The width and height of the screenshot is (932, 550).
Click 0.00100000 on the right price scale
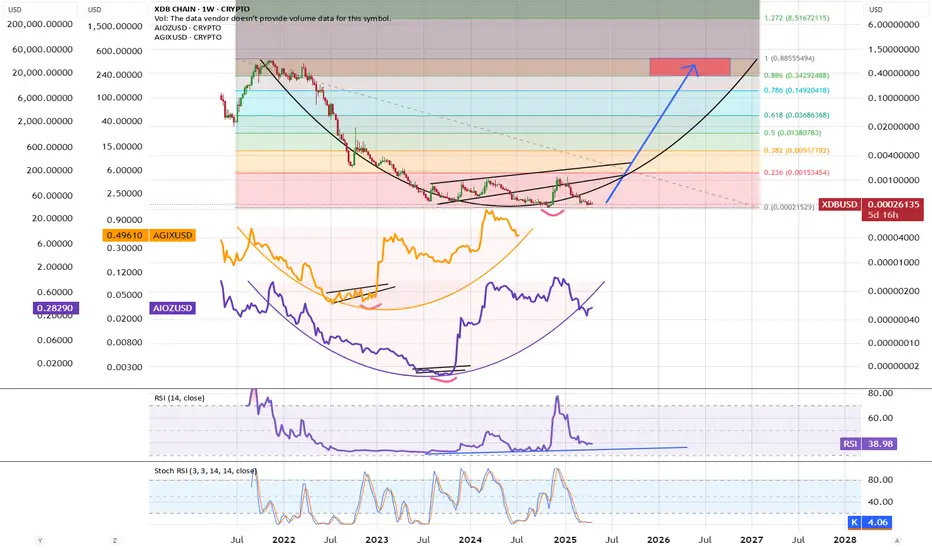[x=893, y=180]
